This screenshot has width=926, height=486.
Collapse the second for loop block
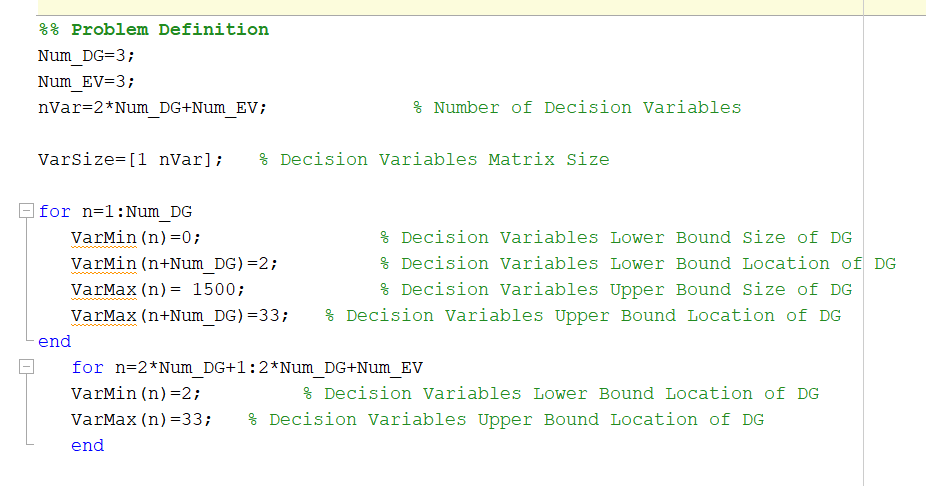pyautogui.click(x=26, y=367)
